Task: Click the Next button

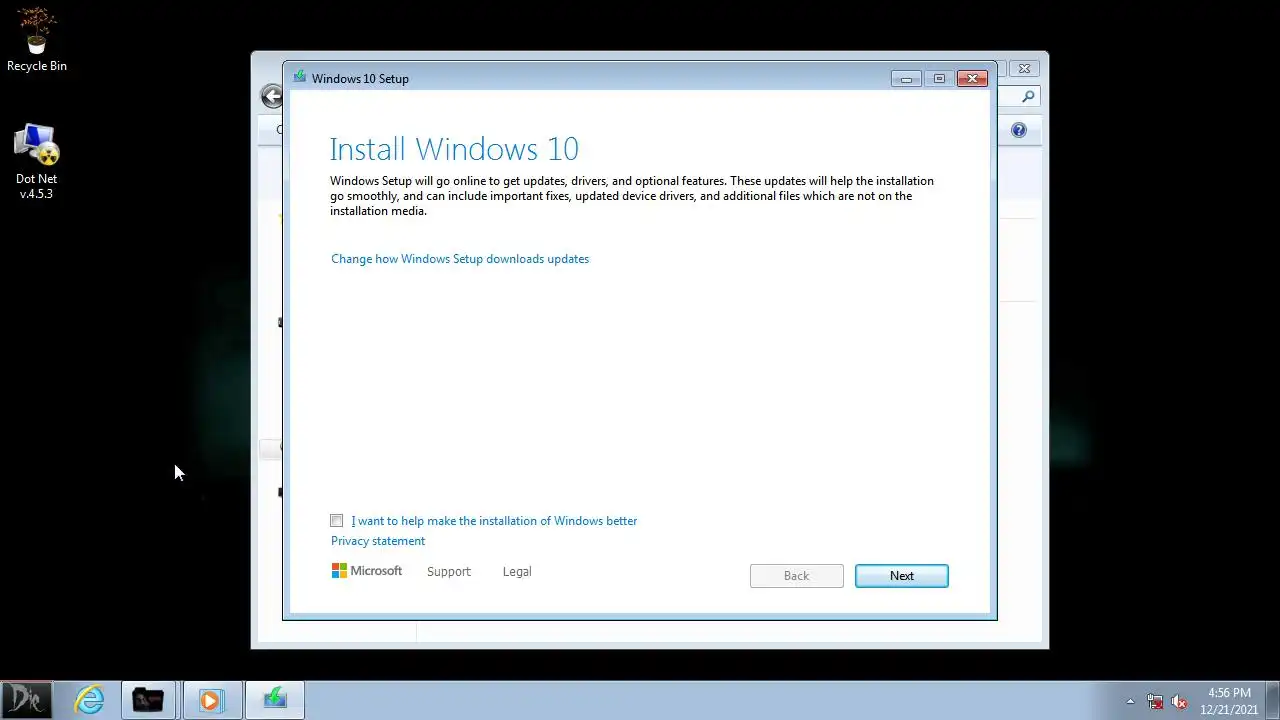Action: click(902, 576)
